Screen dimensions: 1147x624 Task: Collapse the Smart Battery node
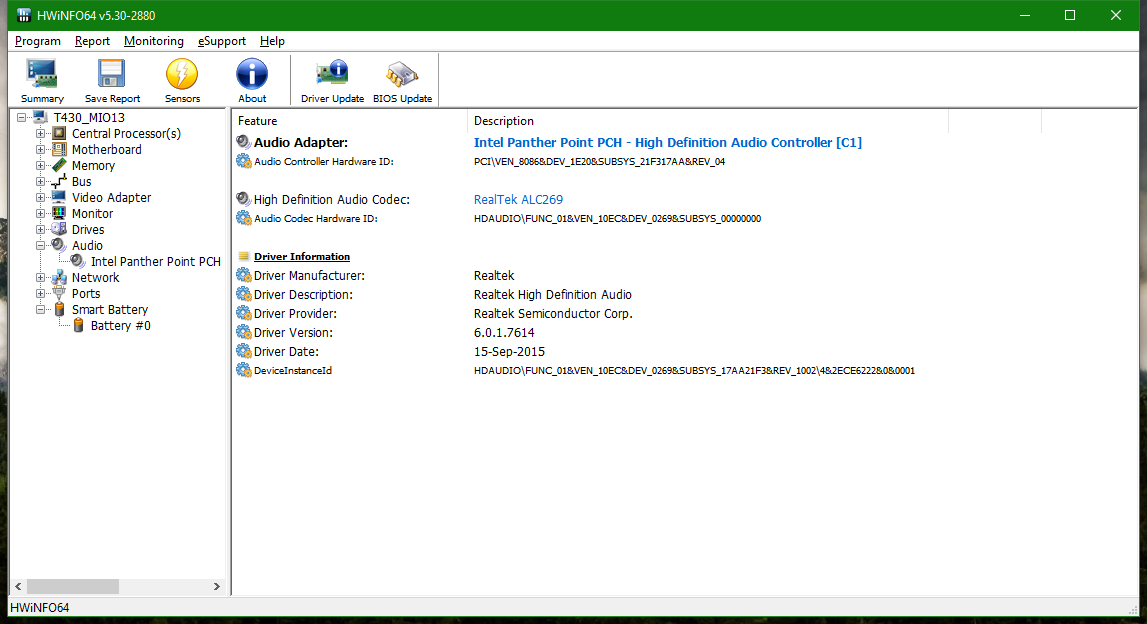tap(41, 309)
